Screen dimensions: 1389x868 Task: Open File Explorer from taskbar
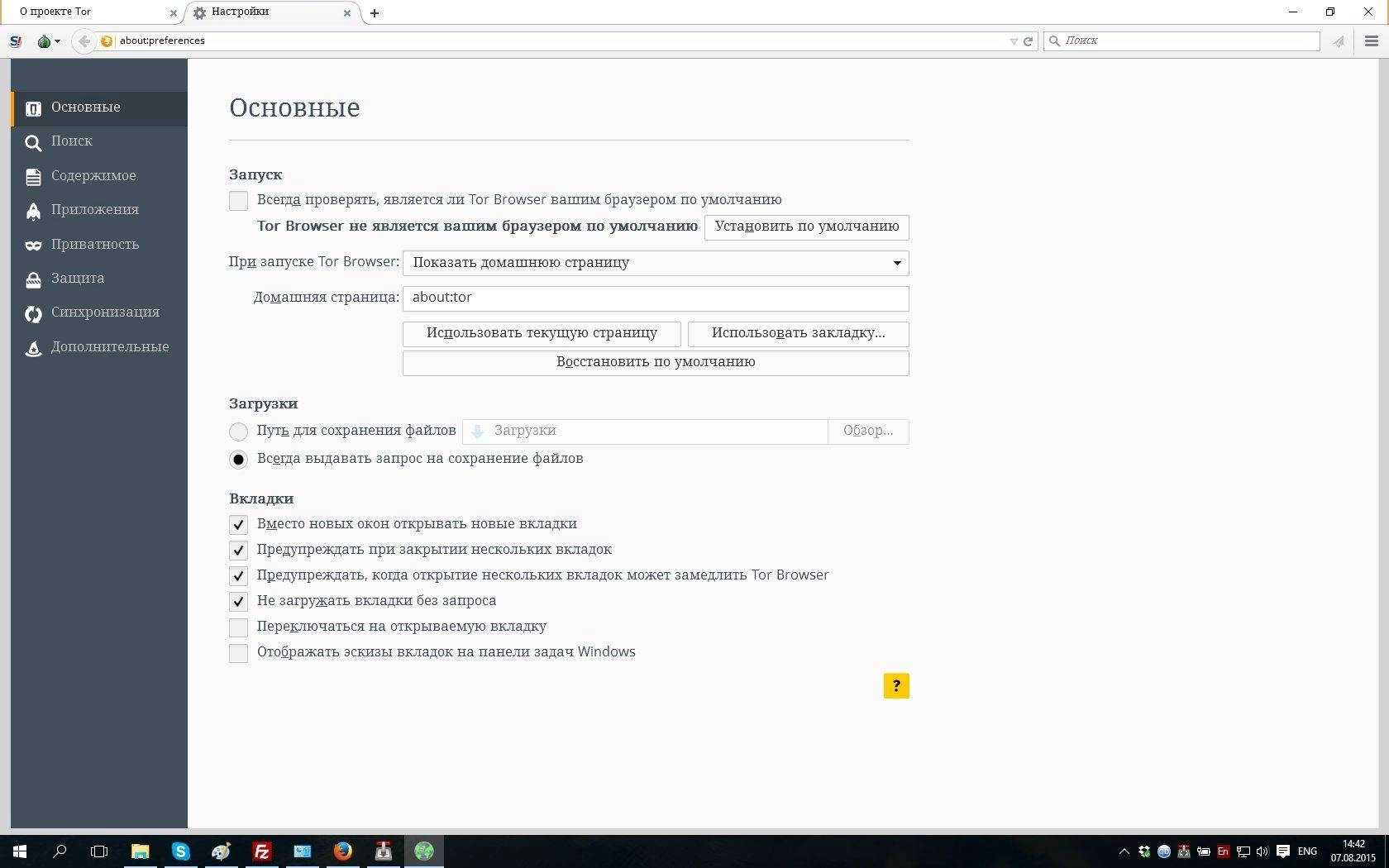point(140,851)
